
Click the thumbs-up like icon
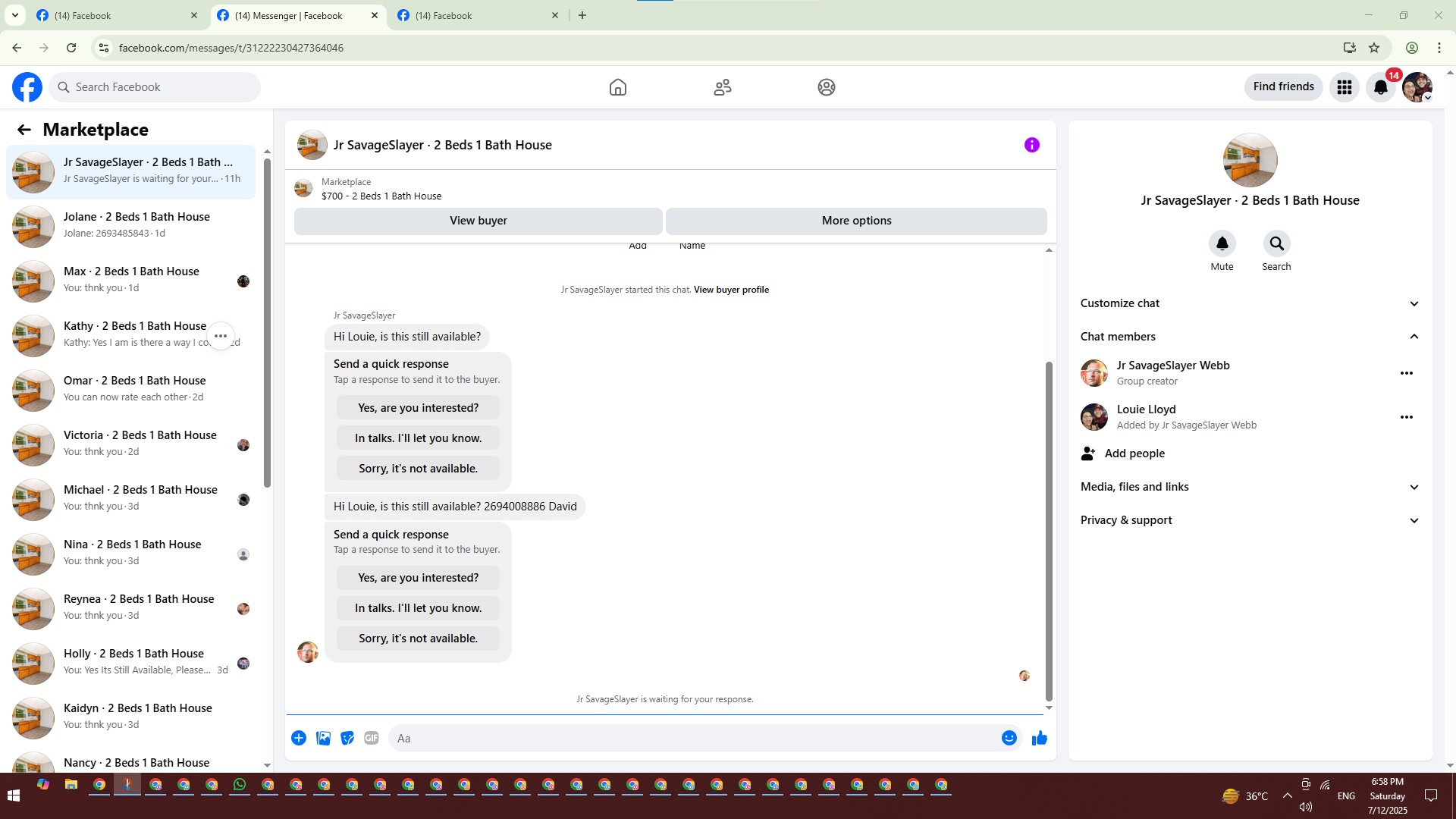pyautogui.click(x=1039, y=738)
